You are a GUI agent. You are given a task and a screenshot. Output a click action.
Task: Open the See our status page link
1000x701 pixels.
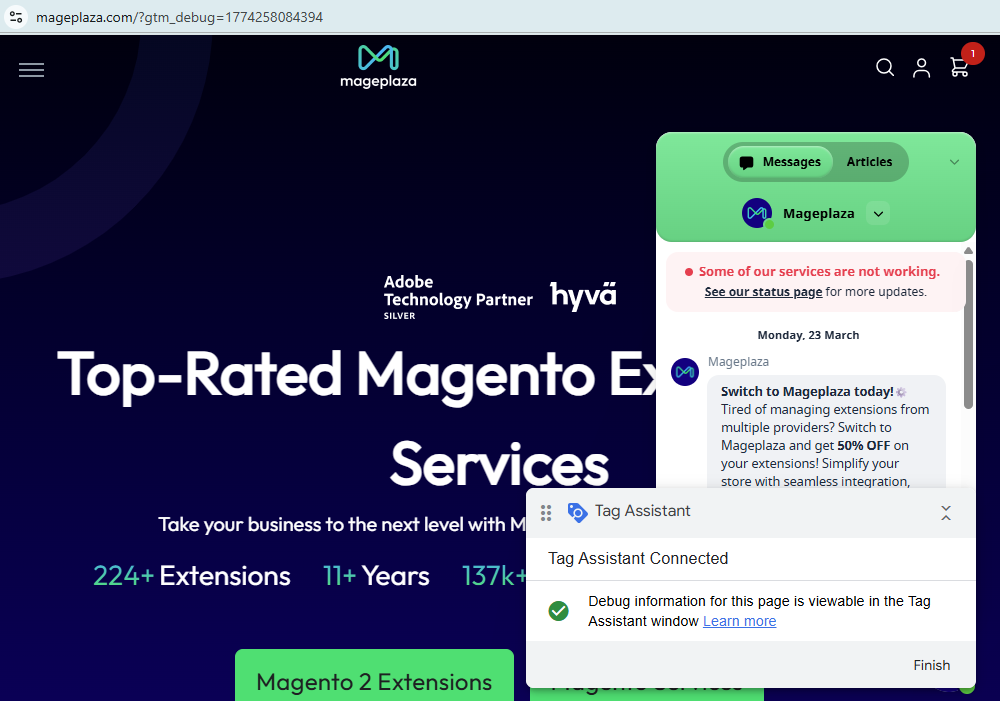pos(763,292)
